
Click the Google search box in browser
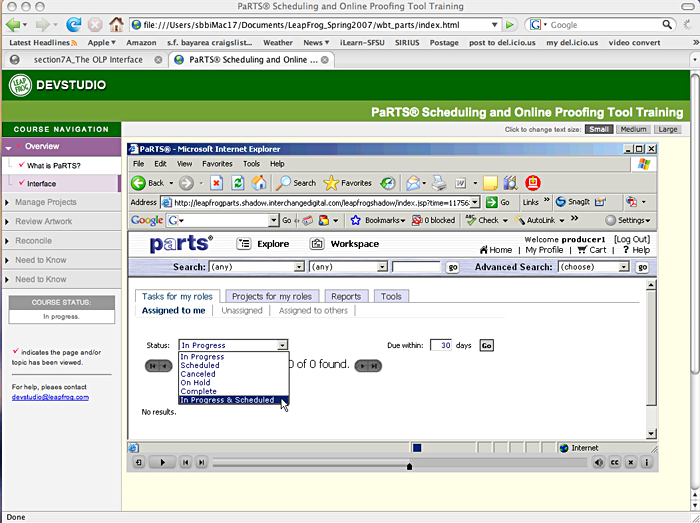[x=604, y=25]
